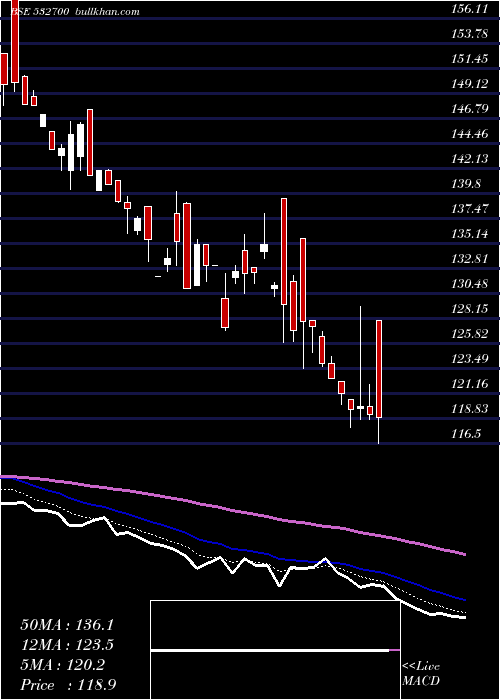
Task: Select the 151.45 price axis label
Action: point(470,59)
